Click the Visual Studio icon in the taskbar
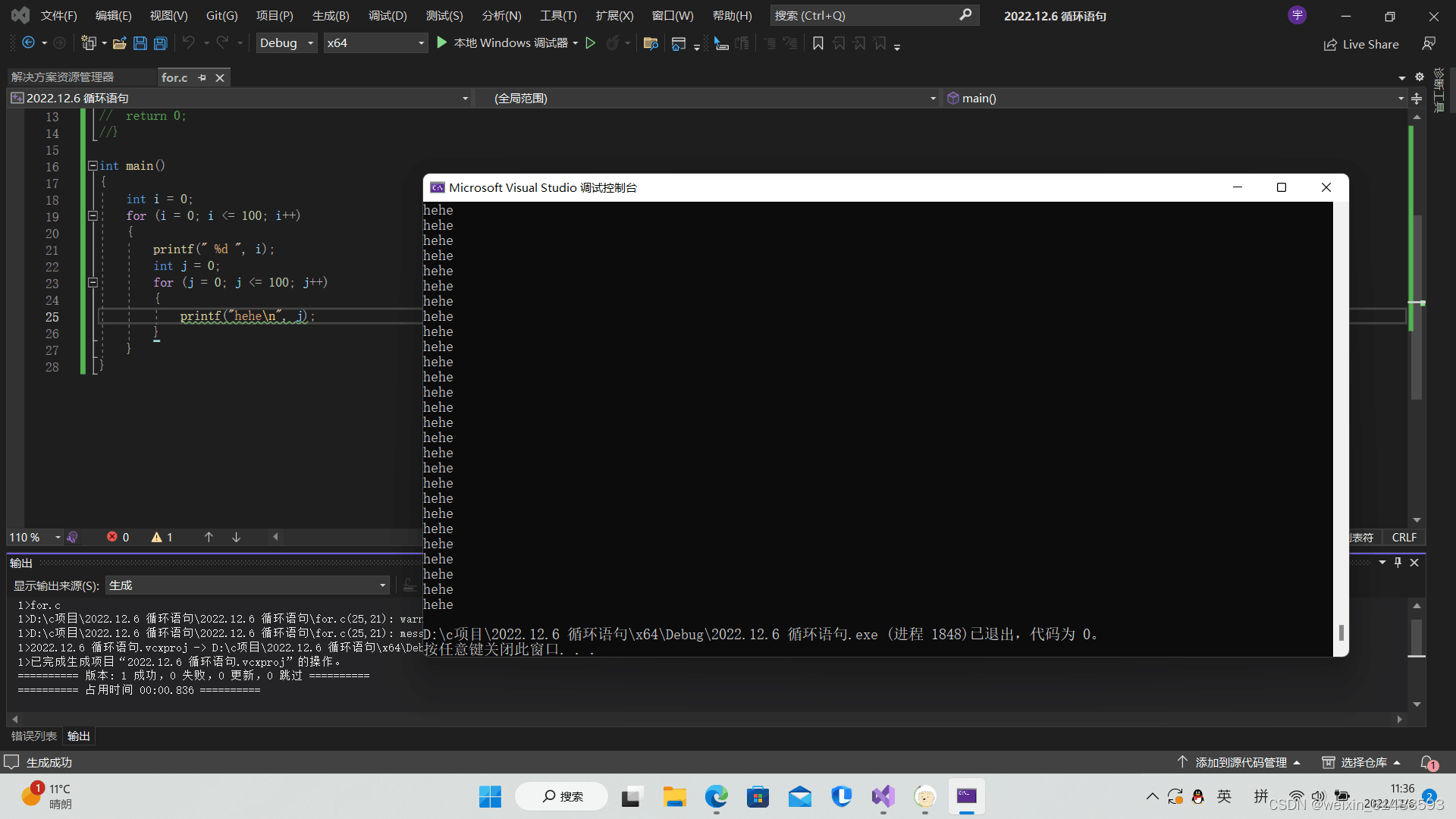Viewport: 1456px width, 819px height. click(883, 796)
